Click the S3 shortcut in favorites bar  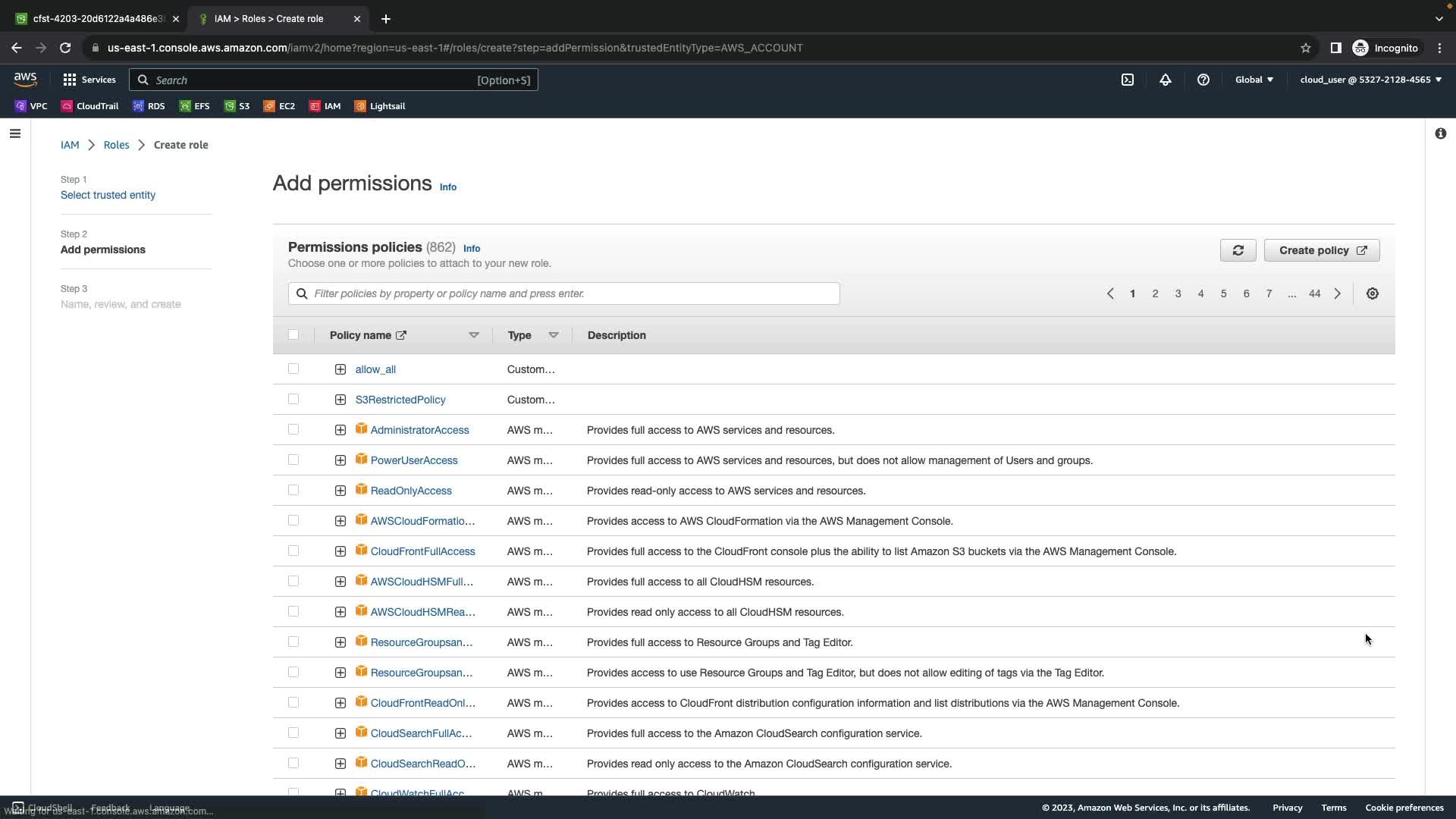click(x=237, y=106)
